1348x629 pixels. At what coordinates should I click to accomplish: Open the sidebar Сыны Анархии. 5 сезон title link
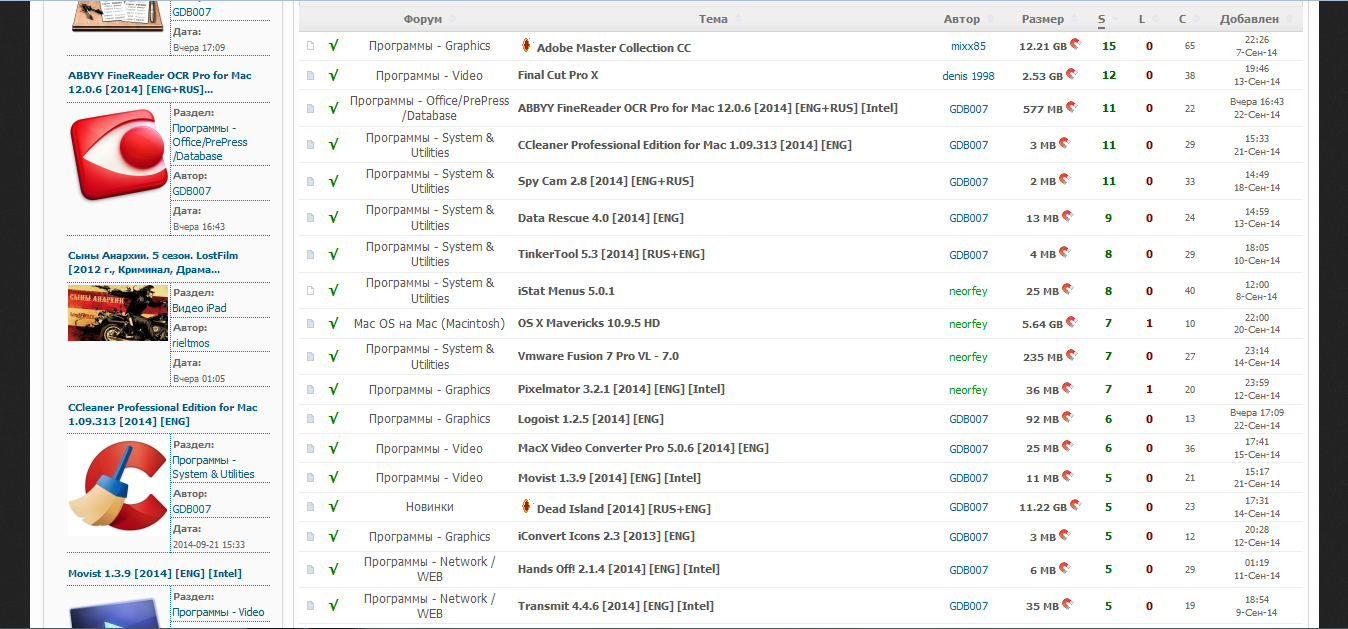coord(153,262)
